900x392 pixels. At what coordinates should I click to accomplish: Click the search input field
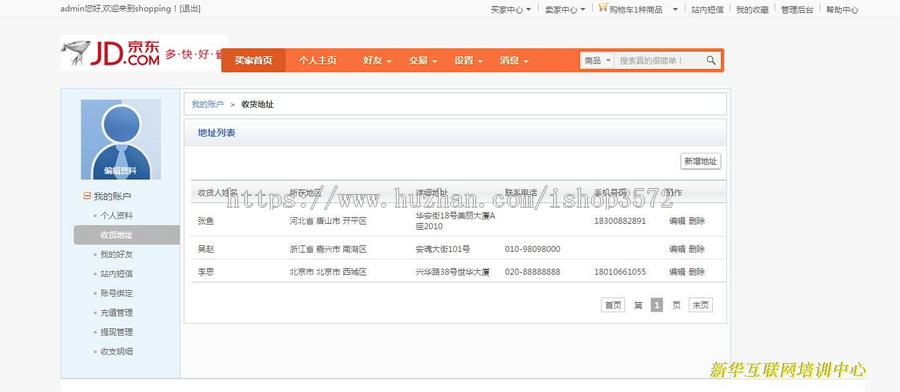click(x=659, y=60)
